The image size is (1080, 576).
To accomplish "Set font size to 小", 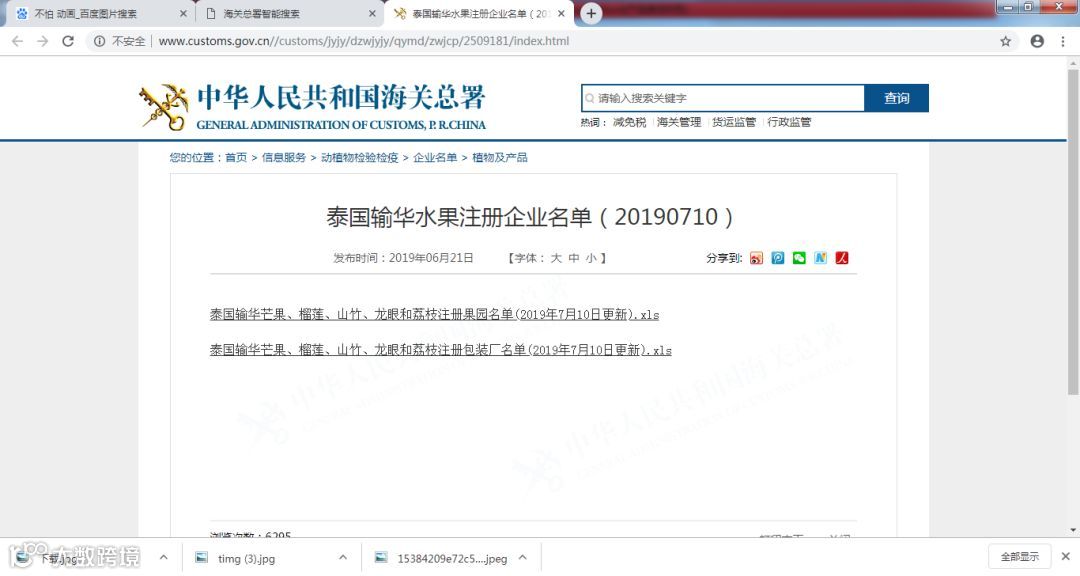I will point(591,258).
